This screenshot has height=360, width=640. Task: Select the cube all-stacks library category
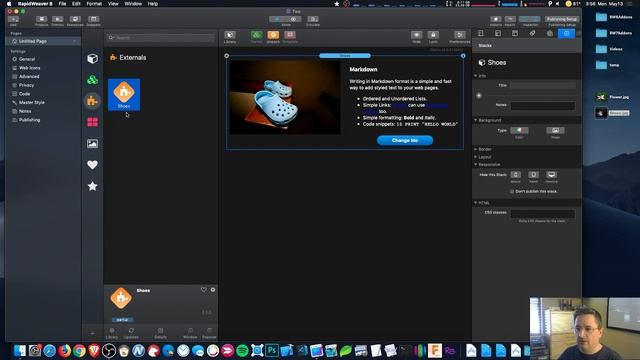pyautogui.click(x=92, y=59)
